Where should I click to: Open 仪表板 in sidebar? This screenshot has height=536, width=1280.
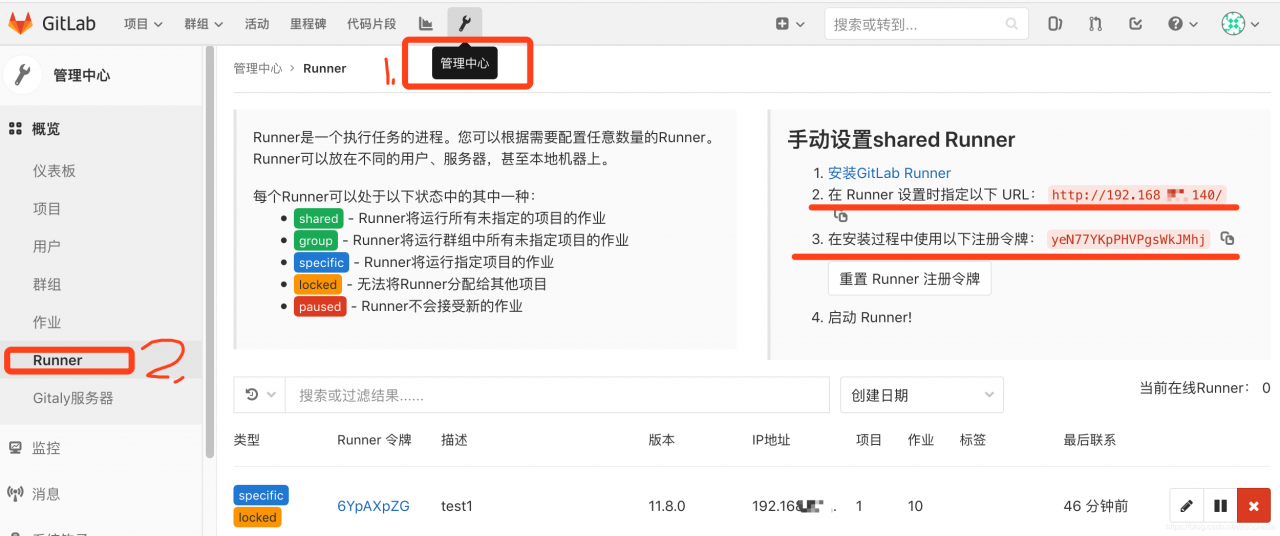point(54,171)
